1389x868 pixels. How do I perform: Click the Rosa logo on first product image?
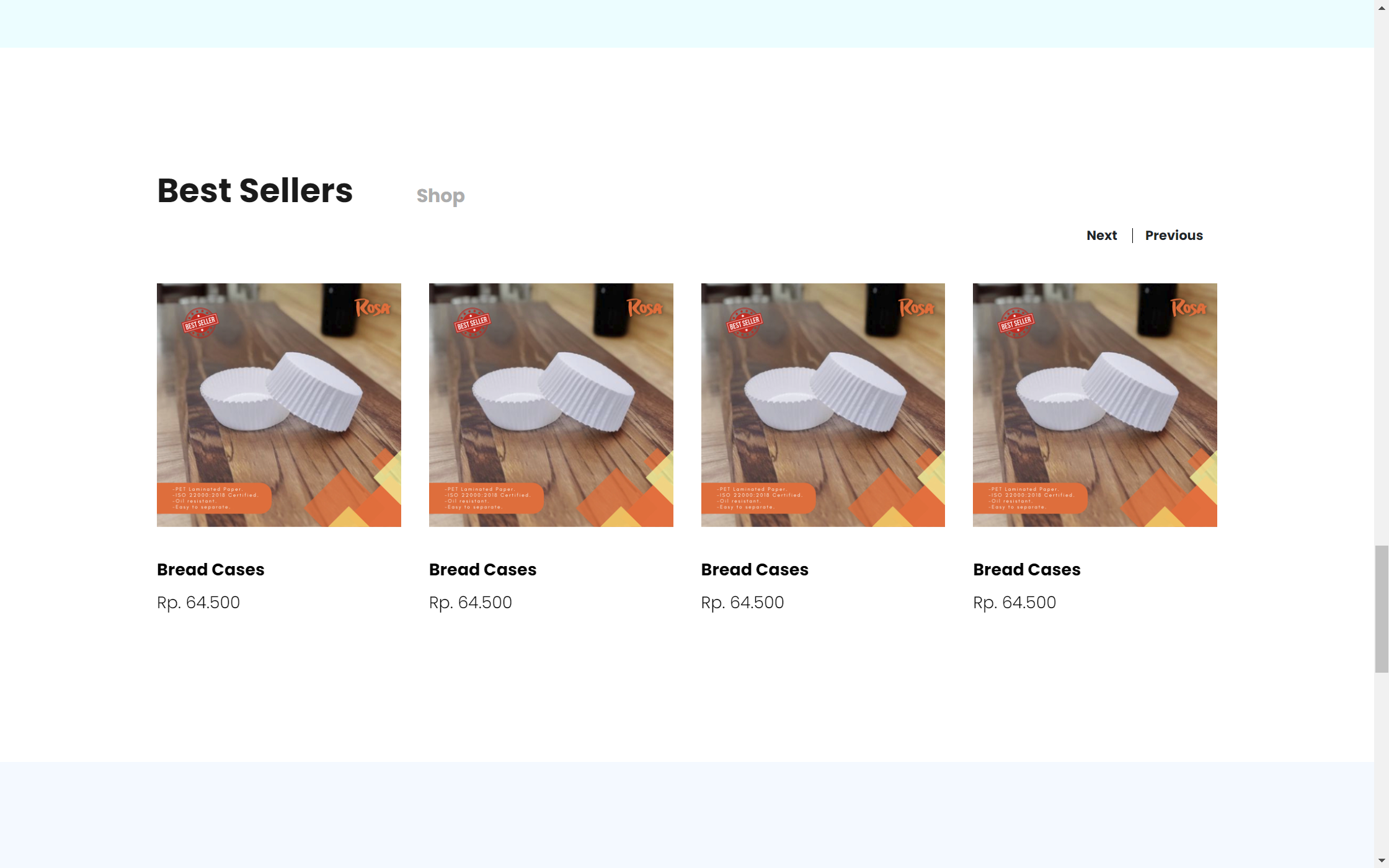pos(373,308)
